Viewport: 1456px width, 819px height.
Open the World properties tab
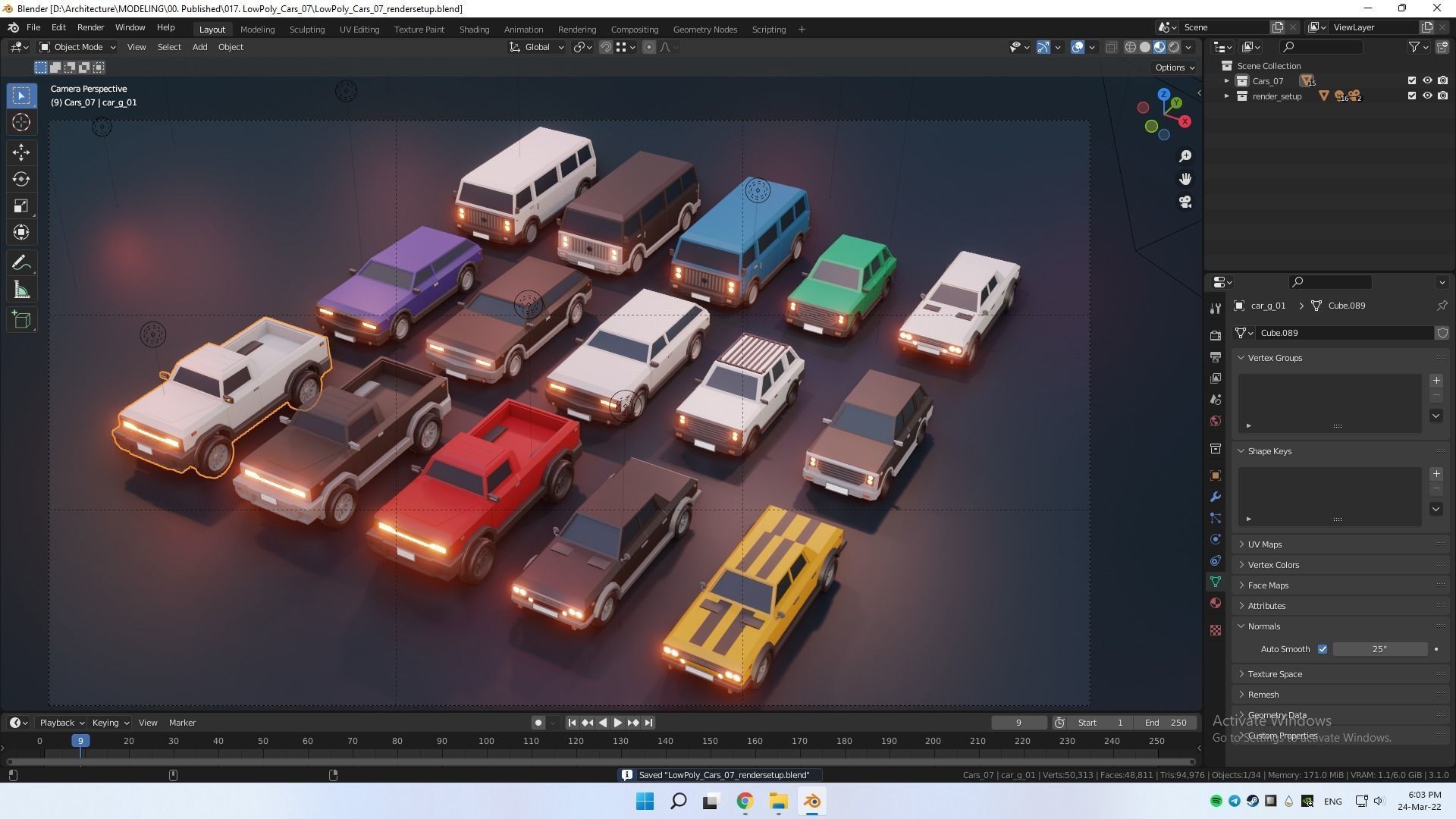point(1216,421)
